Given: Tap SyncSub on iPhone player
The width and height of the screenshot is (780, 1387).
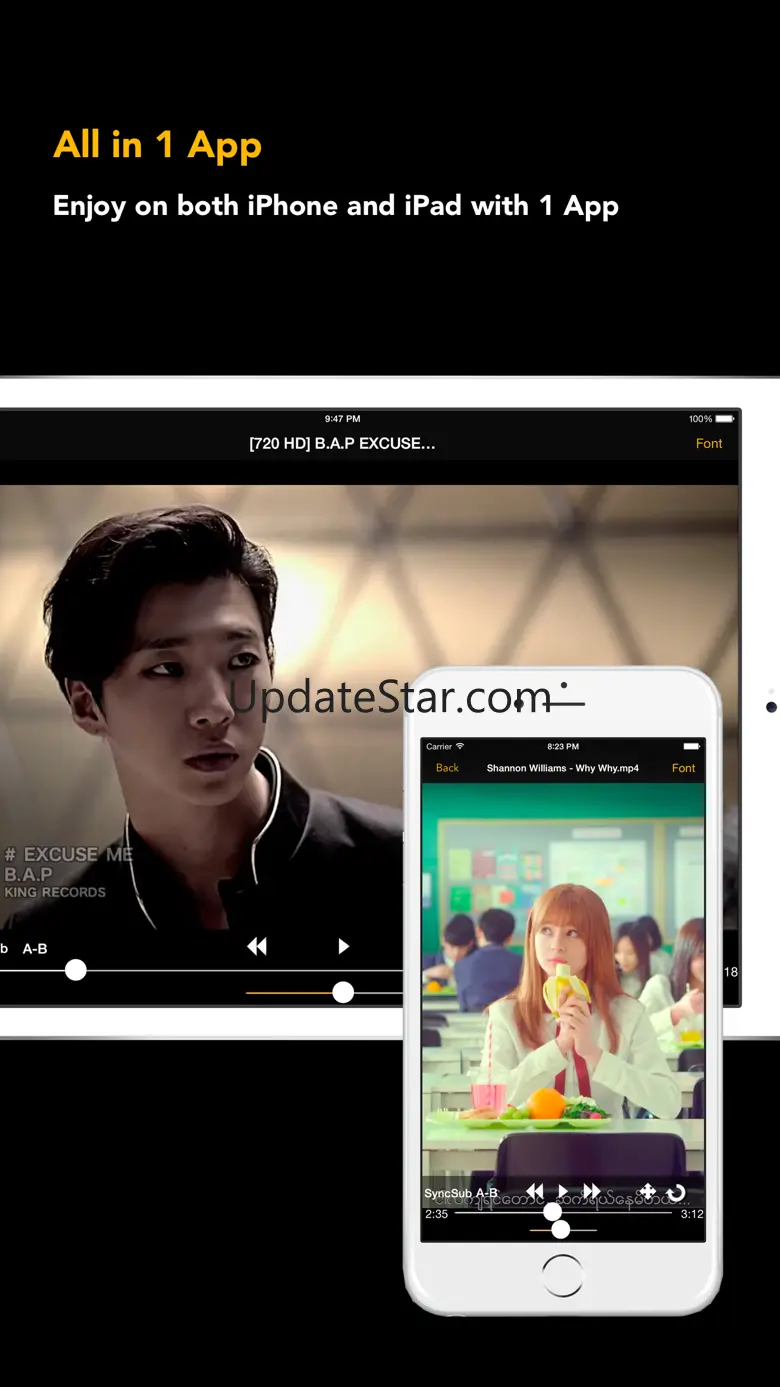Looking at the screenshot, I should pos(448,1193).
